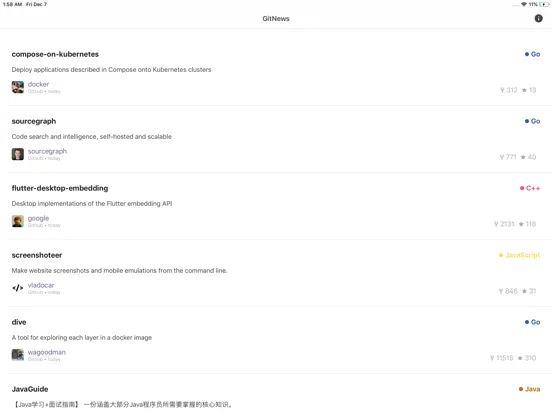Image resolution: width=552 pixels, height=414 pixels.
Task: Click description 'Deploy applications described in Compose'
Action: tap(111, 70)
